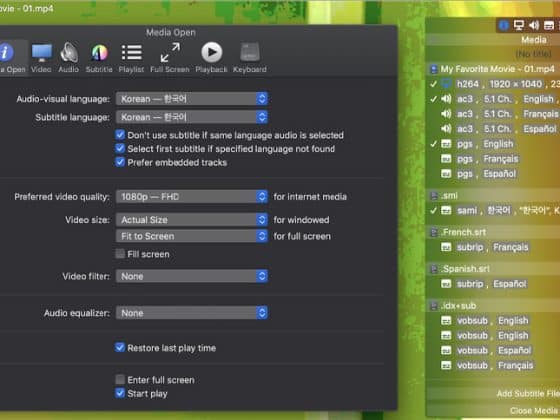Select the vobsub Español track

[x=494, y=350]
